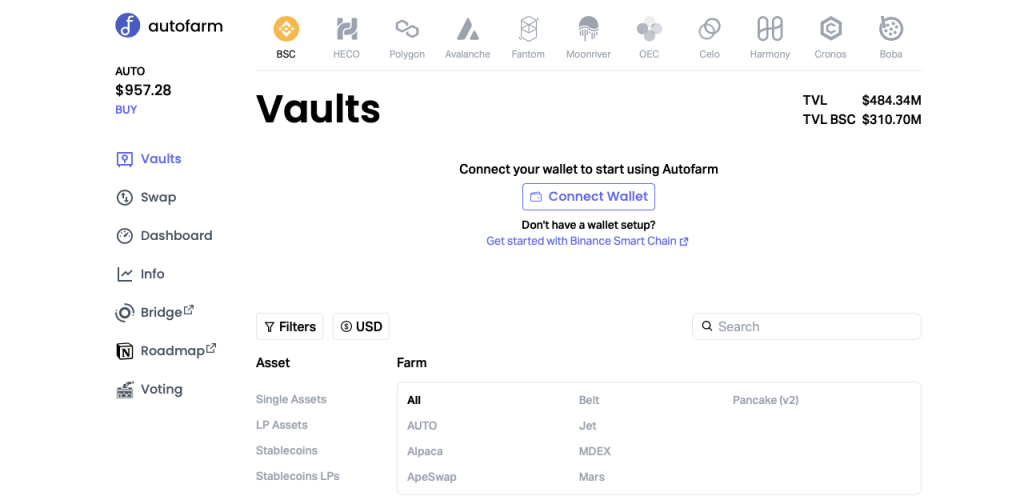Filter assets by Stablecoins
The height and width of the screenshot is (504, 1024).
(287, 451)
